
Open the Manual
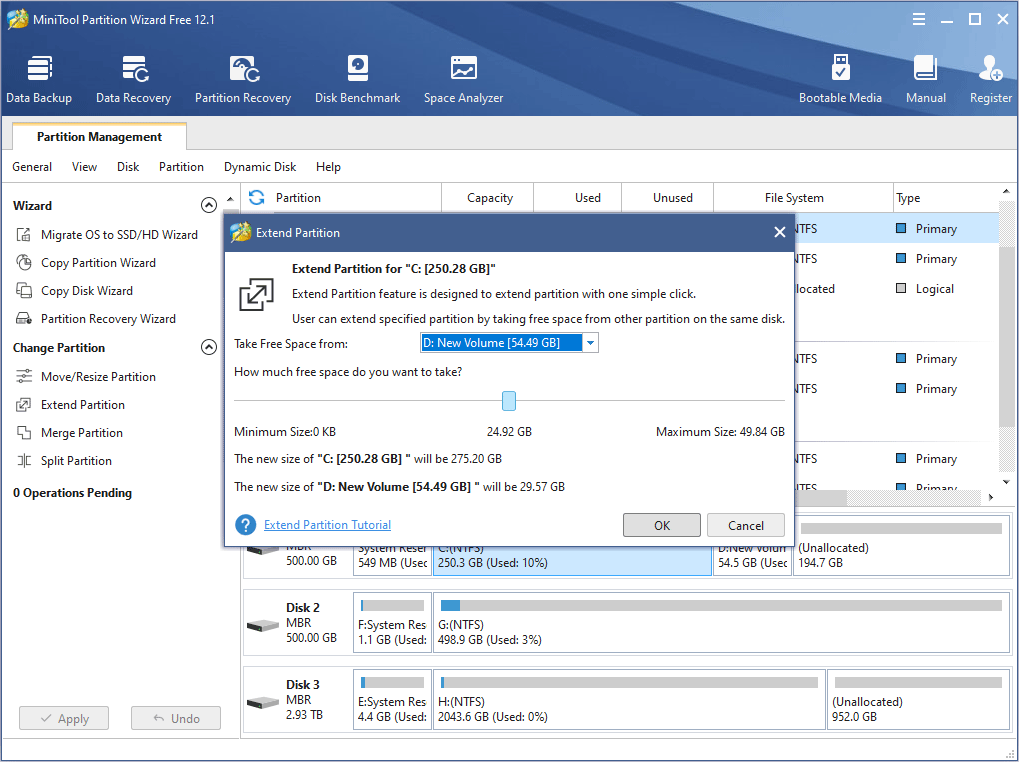pyautogui.click(x=925, y=79)
